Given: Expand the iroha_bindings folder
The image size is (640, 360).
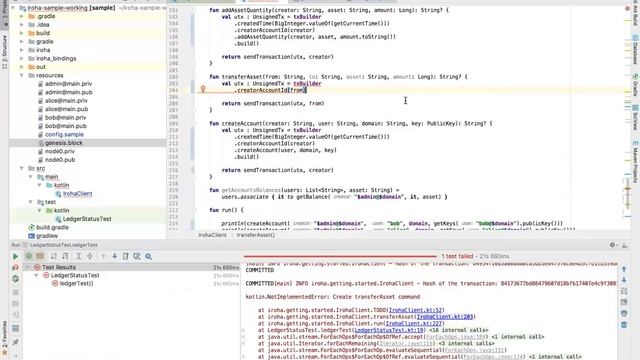Looking at the screenshot, I should (22, 58).
